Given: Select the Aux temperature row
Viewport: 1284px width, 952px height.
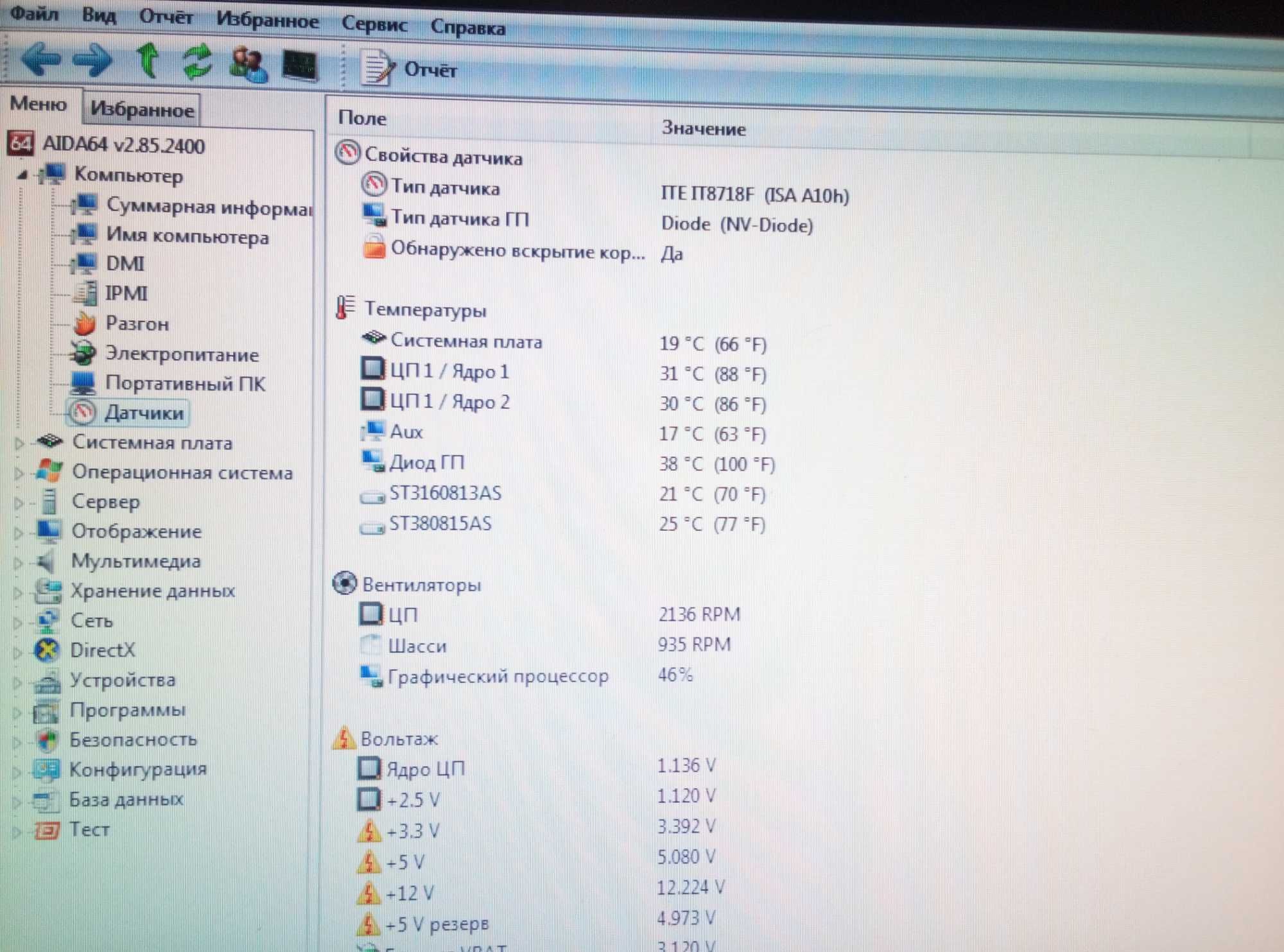Looking at the screenshot, I should coord(563,433).
